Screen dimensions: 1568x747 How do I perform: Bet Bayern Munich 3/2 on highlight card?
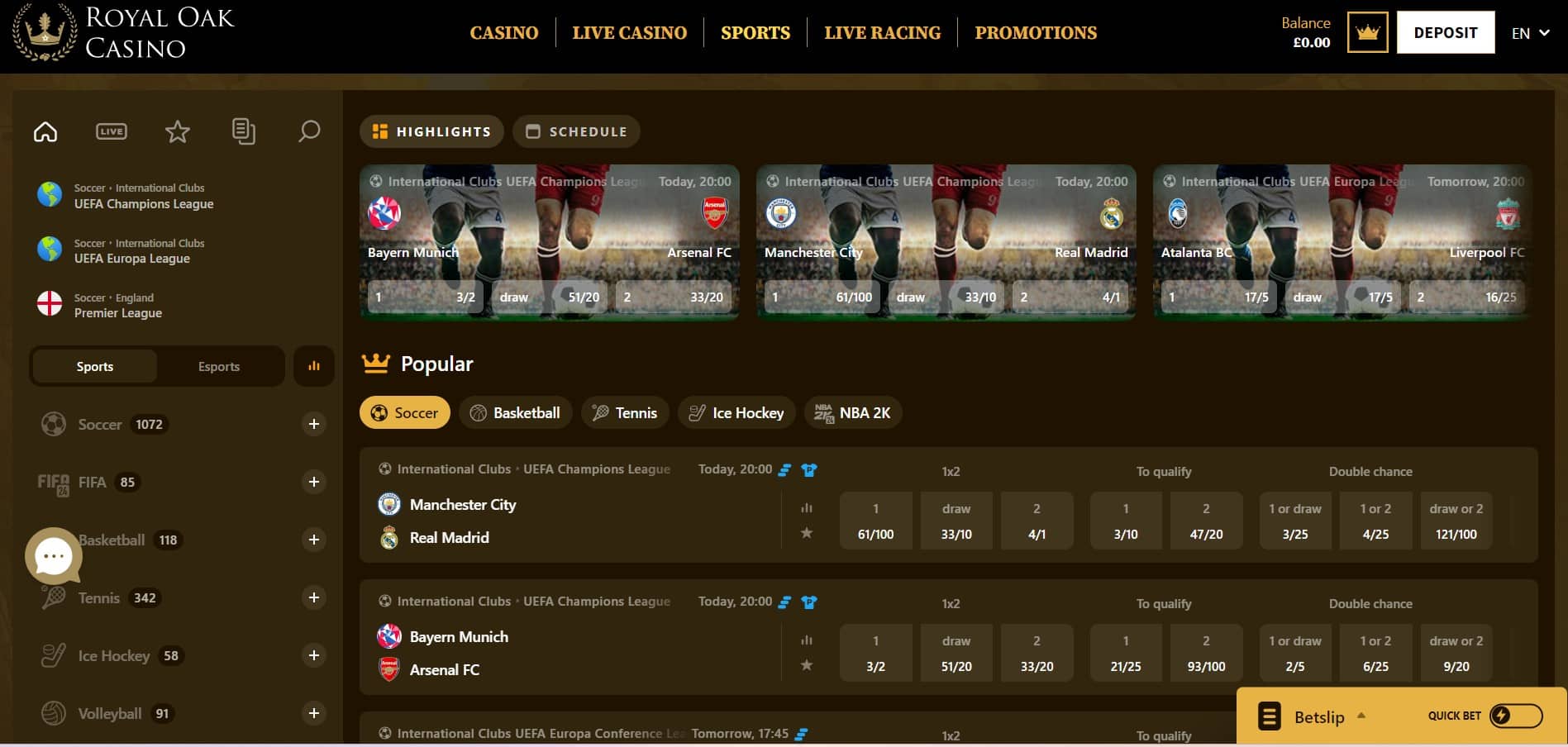[x=426, y=297]
